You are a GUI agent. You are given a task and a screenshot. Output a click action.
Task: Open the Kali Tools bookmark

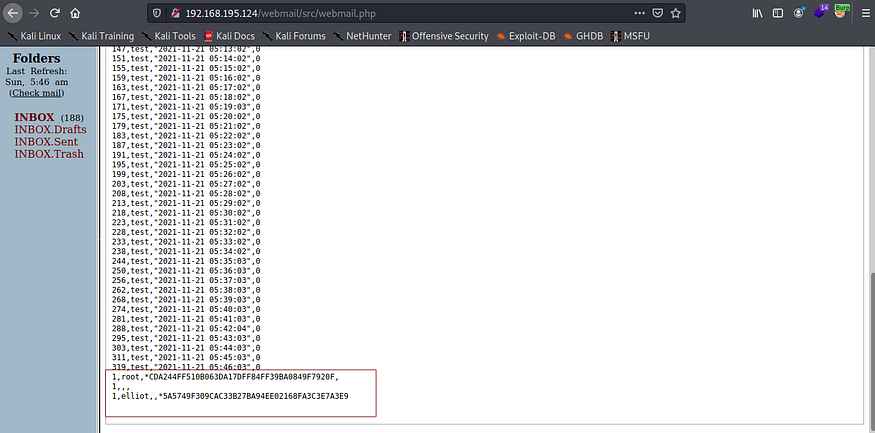pyautogui.click(x=169, y=36)
